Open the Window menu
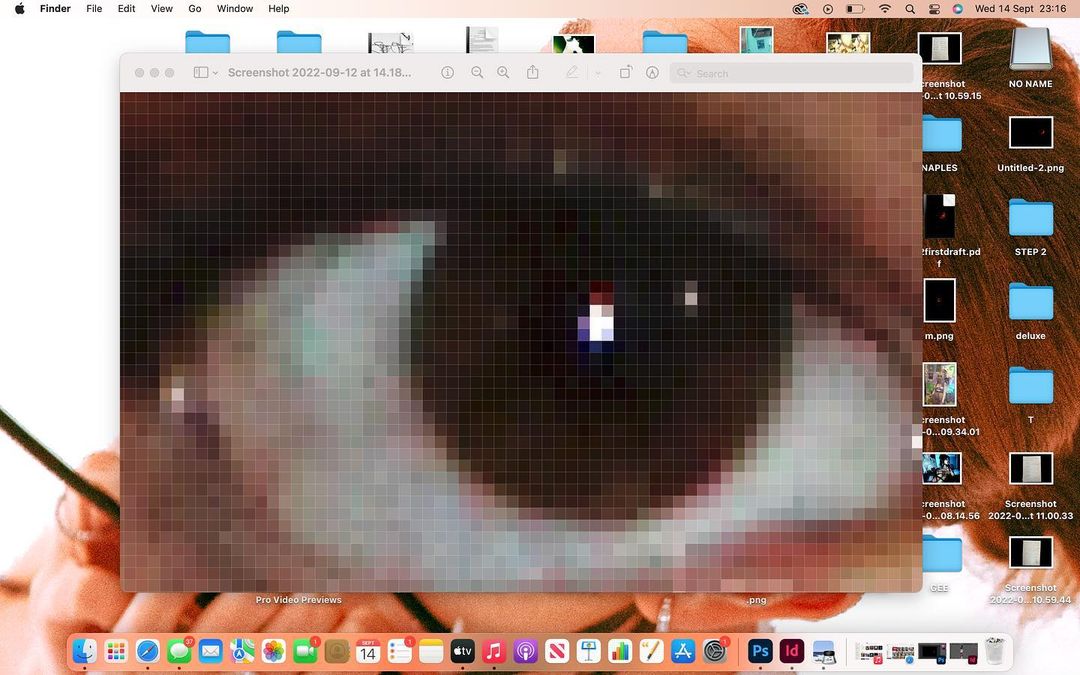 235,9
